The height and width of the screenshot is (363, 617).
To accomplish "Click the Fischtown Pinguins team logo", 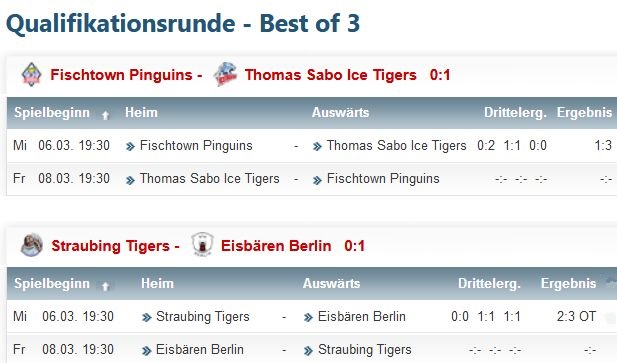I will [31, 74].
